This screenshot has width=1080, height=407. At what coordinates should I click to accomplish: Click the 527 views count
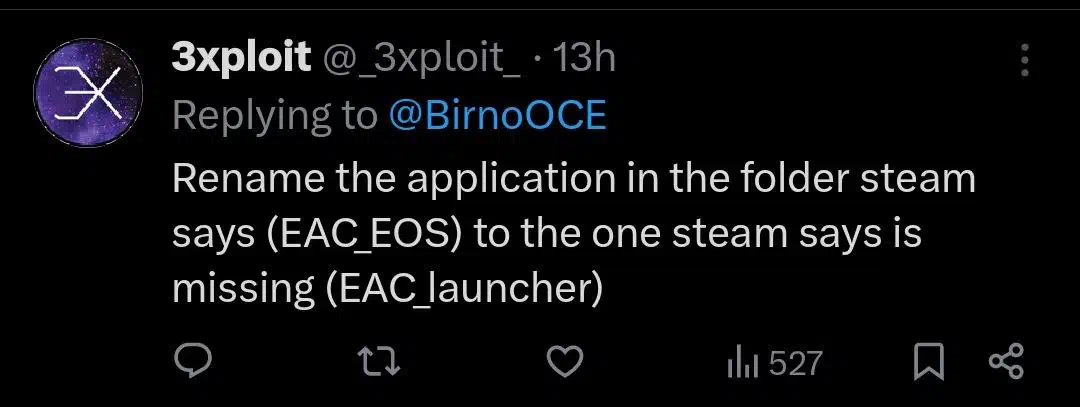[796, 364]
